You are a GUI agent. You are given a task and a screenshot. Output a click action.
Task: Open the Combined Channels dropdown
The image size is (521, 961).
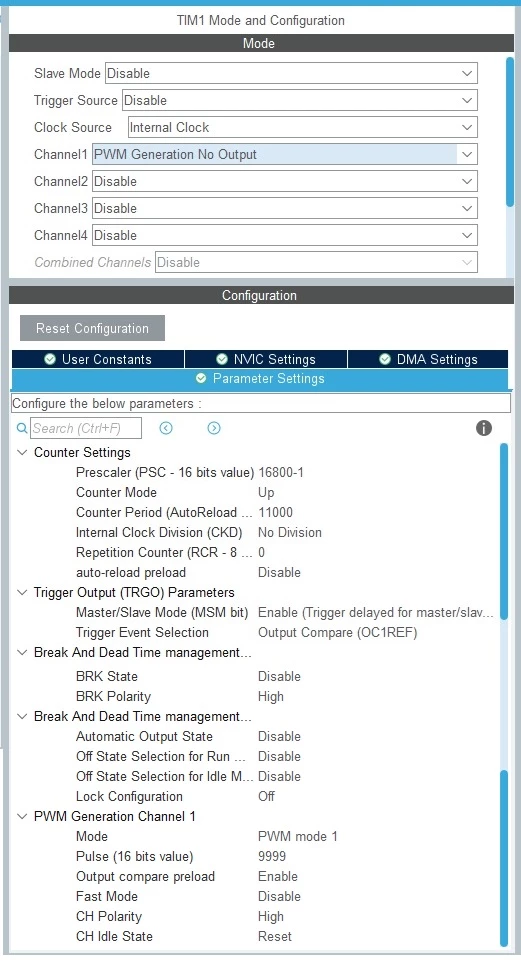[316, 262]
